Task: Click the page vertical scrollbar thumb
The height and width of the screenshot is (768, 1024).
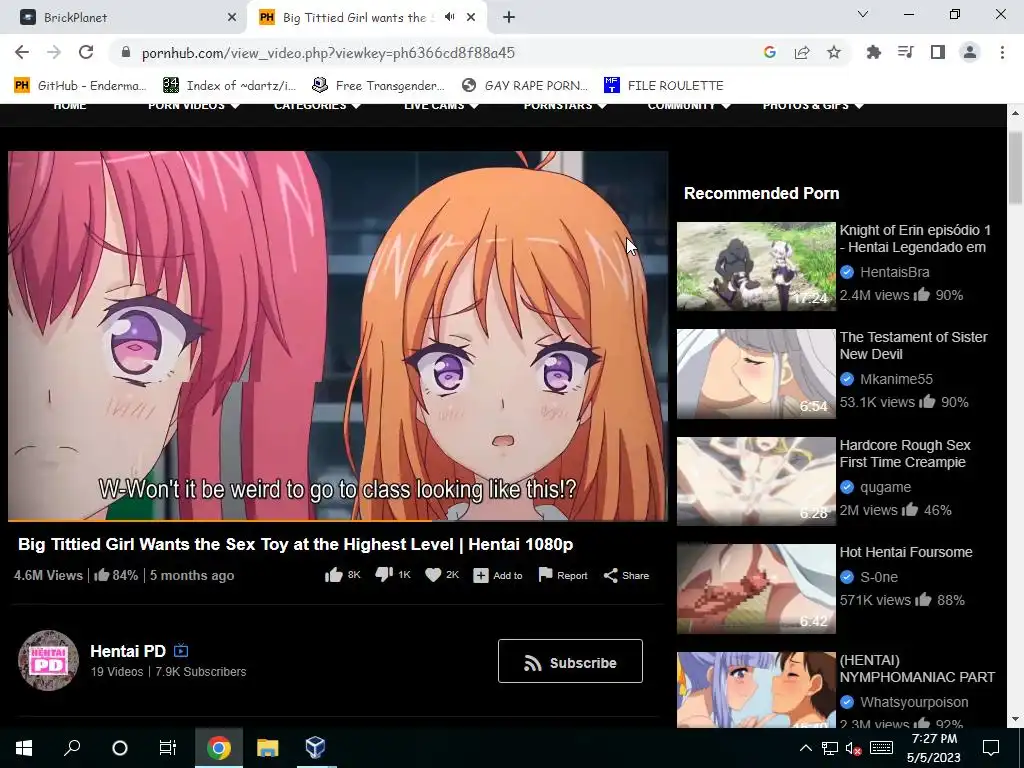Action: click(x=1016, y=168)
